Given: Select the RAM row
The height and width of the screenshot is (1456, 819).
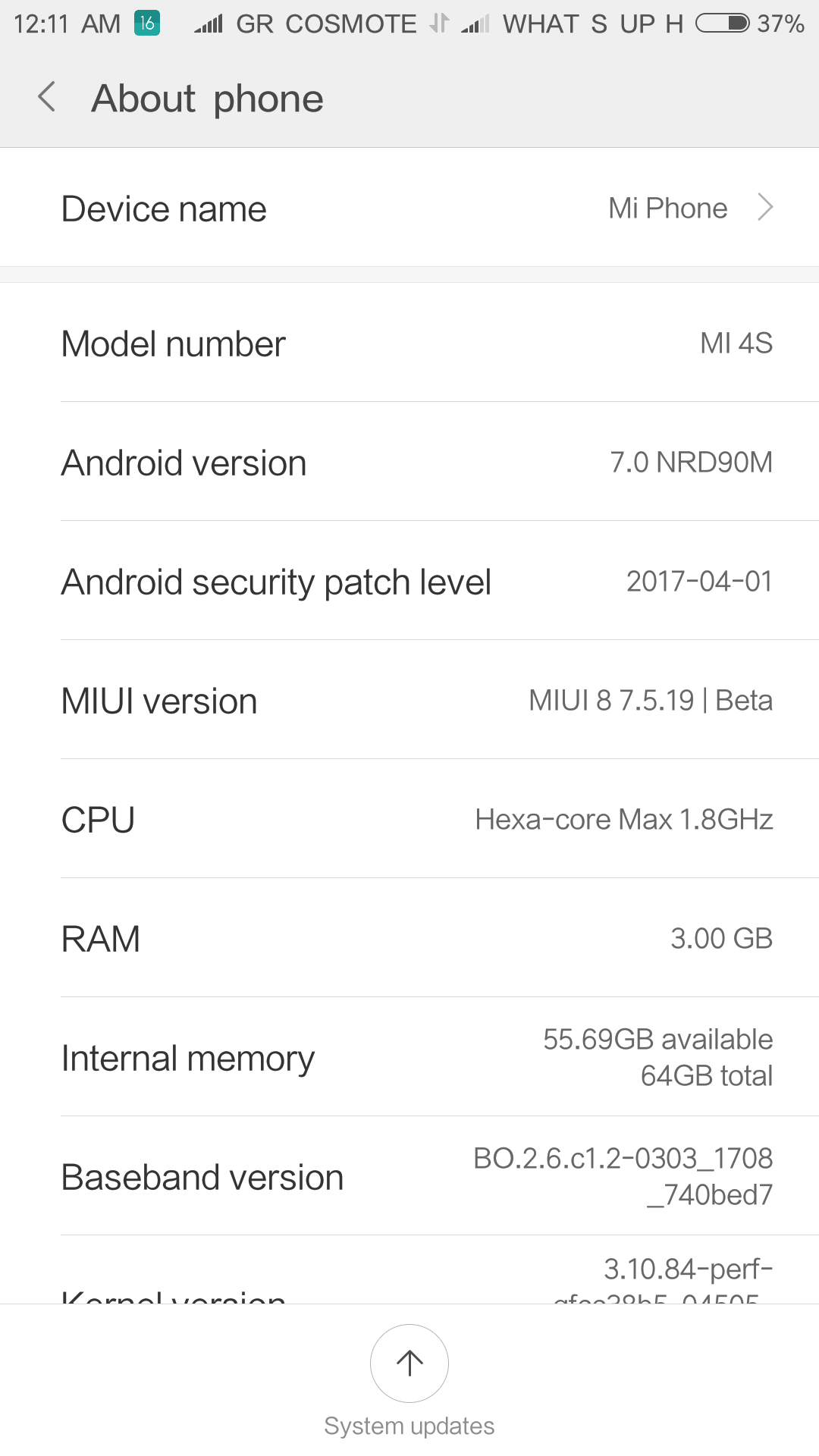Looking at the screenshot, I should pos(409,938).
